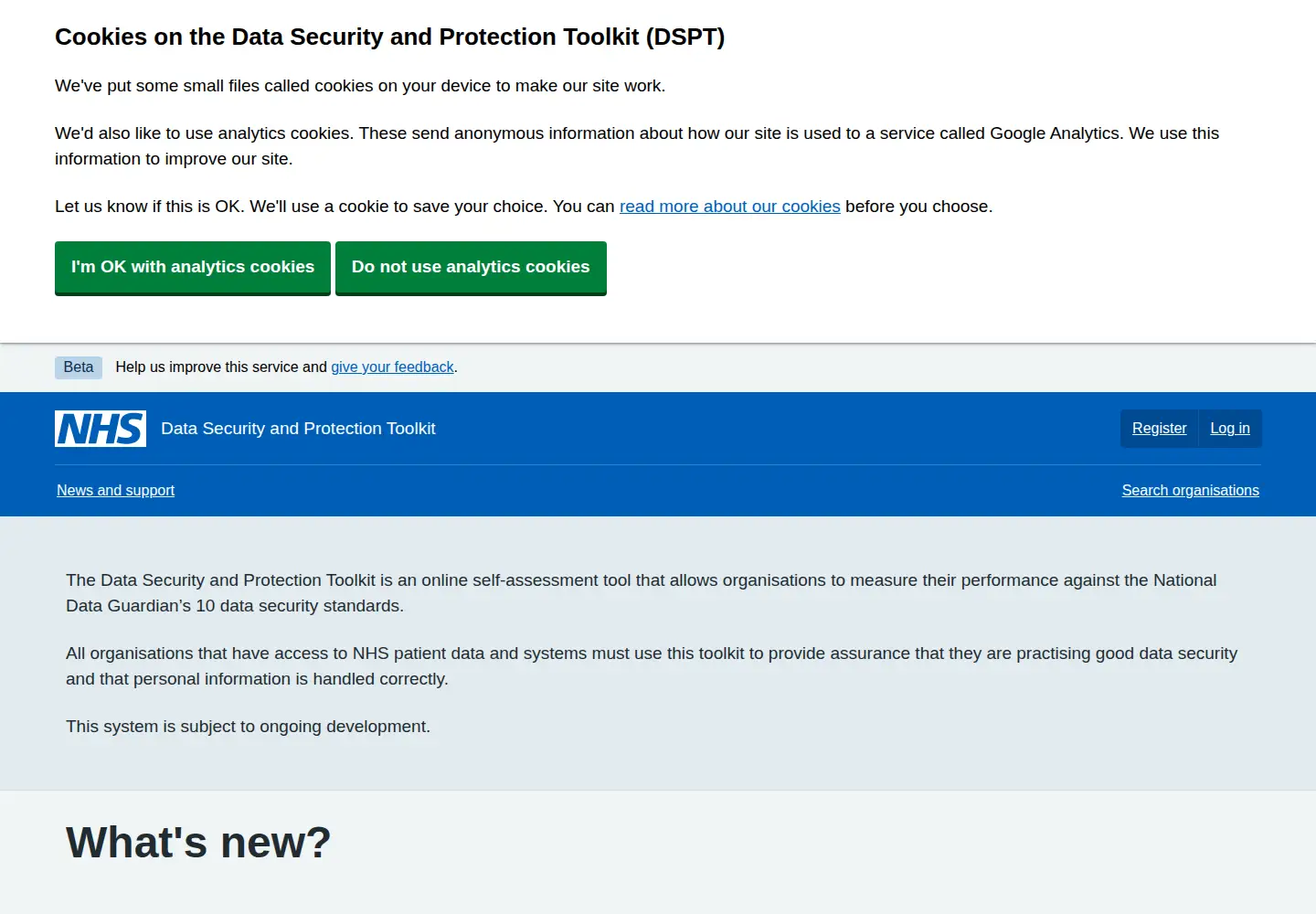
Task: Click the NHS logo
Action: (x=101, y=429)
